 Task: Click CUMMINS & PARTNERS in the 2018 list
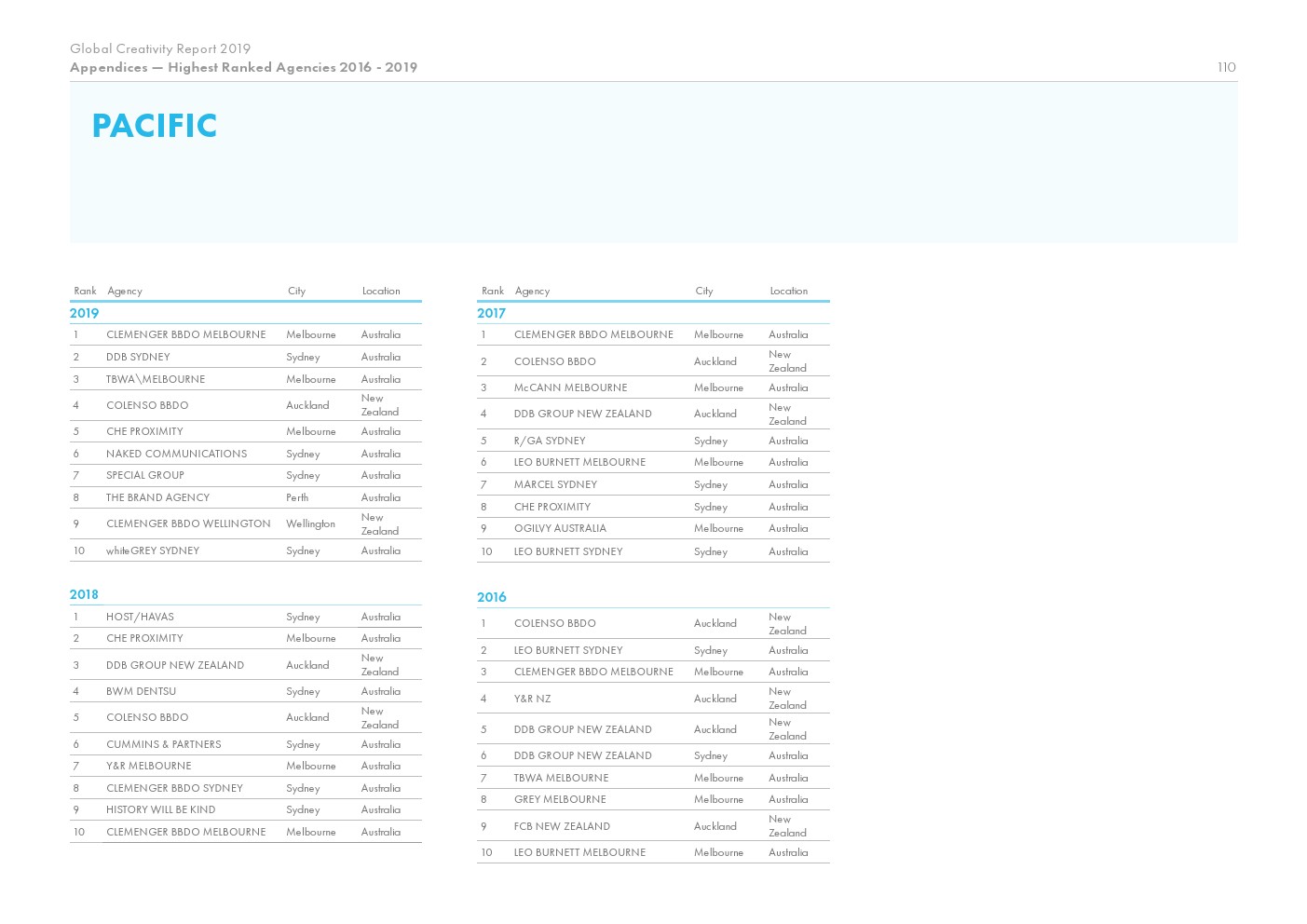click(x=164, y=744)
